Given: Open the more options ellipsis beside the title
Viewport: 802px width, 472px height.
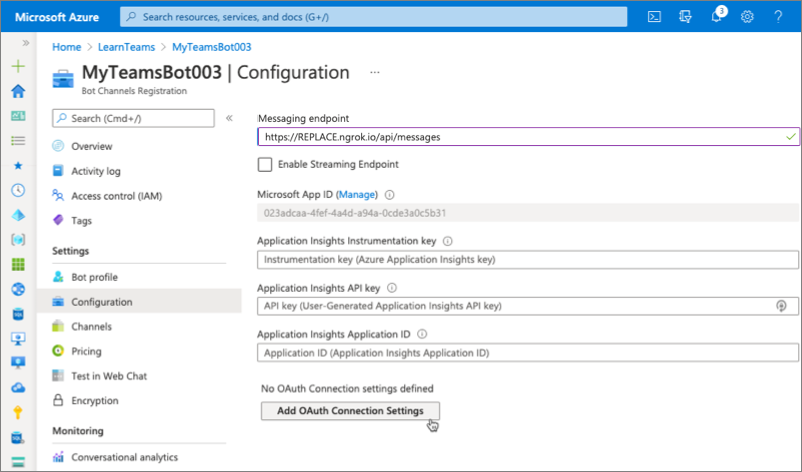Looking at the screenshot, I should coord(375,73).
